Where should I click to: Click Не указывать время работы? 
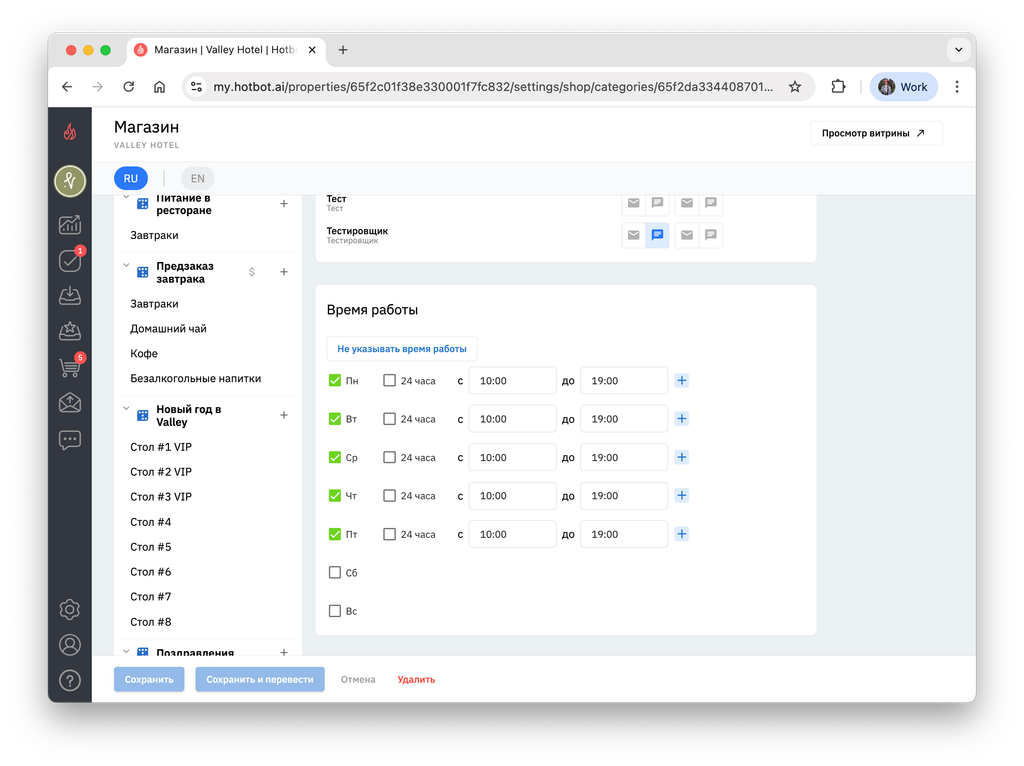(x=402, y=349)
